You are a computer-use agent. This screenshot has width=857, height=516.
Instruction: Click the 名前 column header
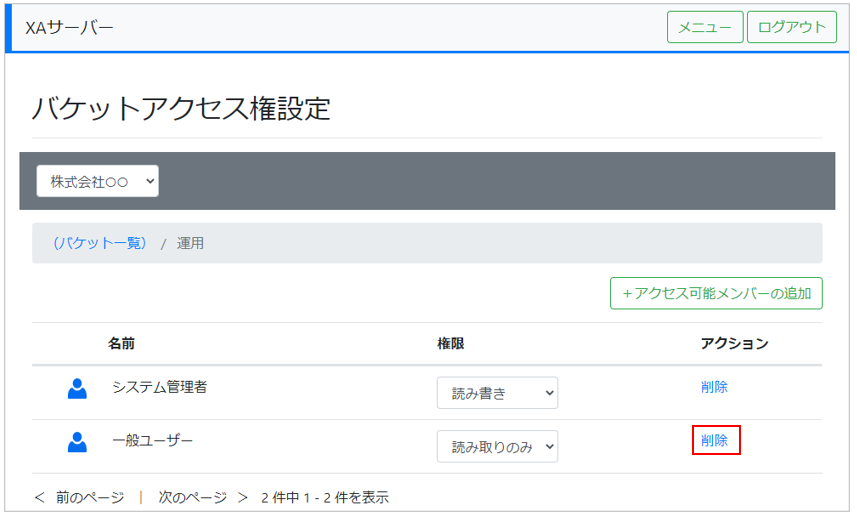coord(122,344)
